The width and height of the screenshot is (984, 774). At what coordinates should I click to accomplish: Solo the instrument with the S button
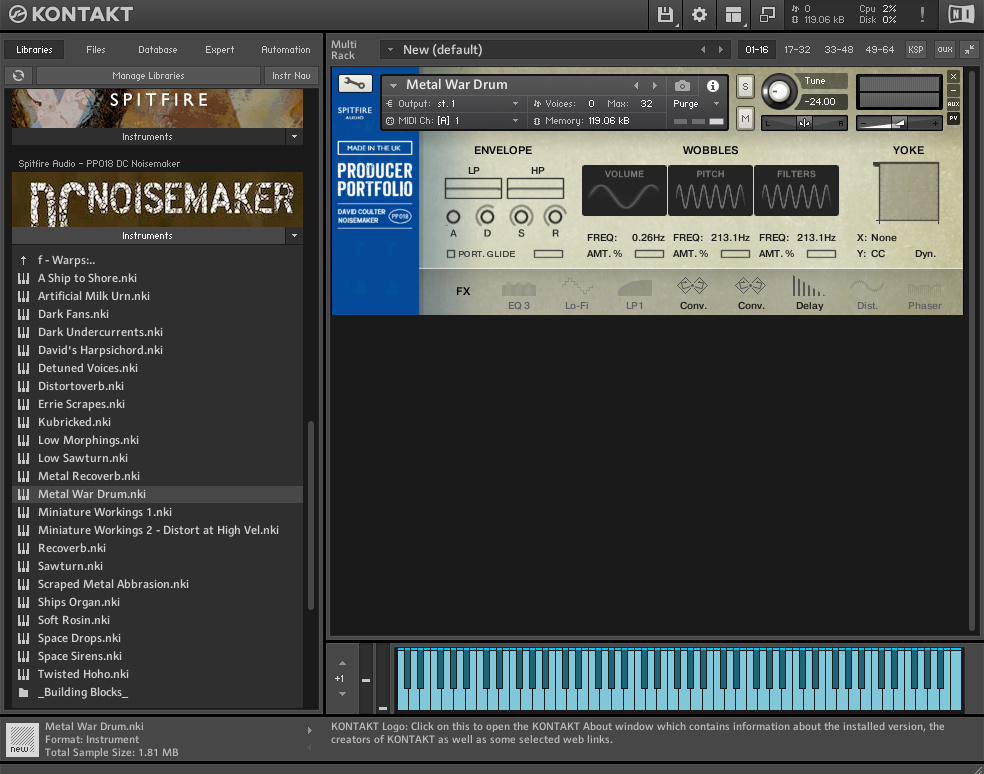pos(745,87)
